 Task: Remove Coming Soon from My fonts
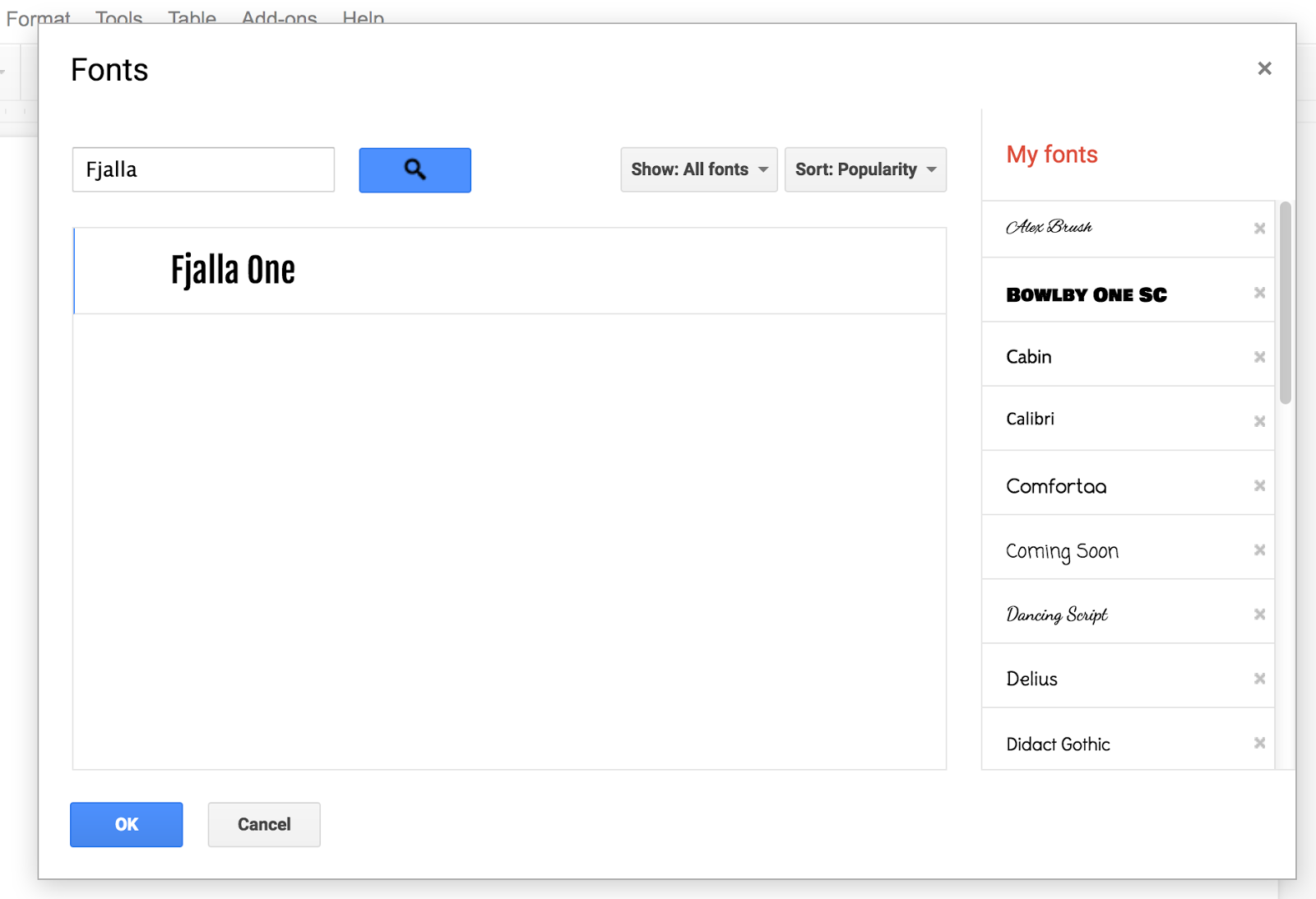(x=1258, y=549)
